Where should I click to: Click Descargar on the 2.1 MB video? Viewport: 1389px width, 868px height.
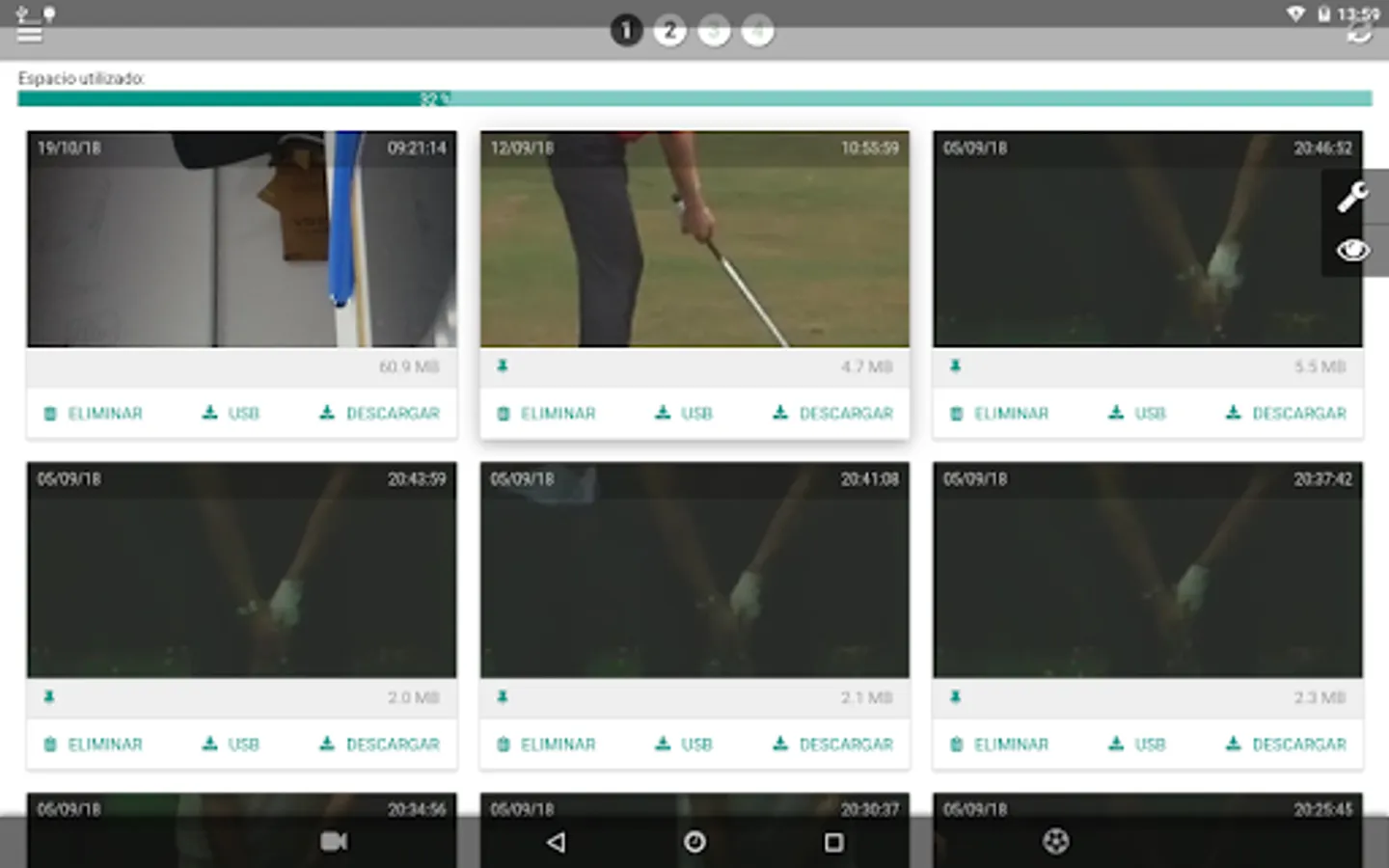coord(832,745)
